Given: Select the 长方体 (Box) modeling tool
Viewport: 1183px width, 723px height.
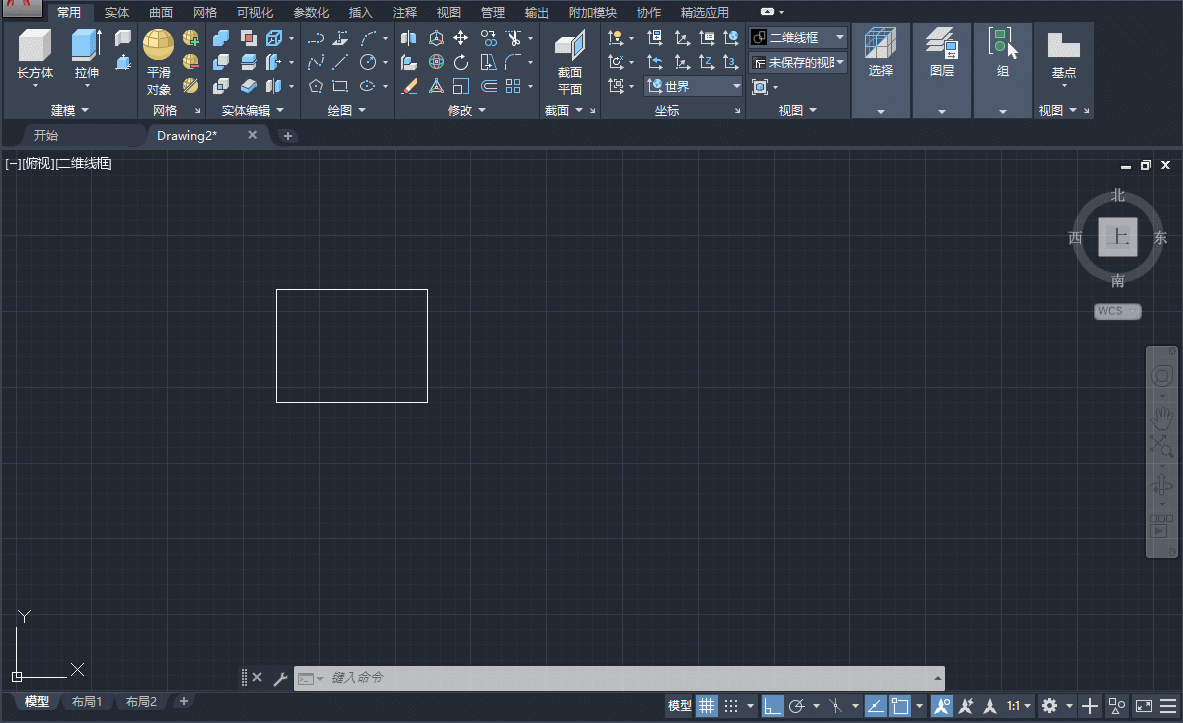Looking at the screenshot, I should point(35,50).
